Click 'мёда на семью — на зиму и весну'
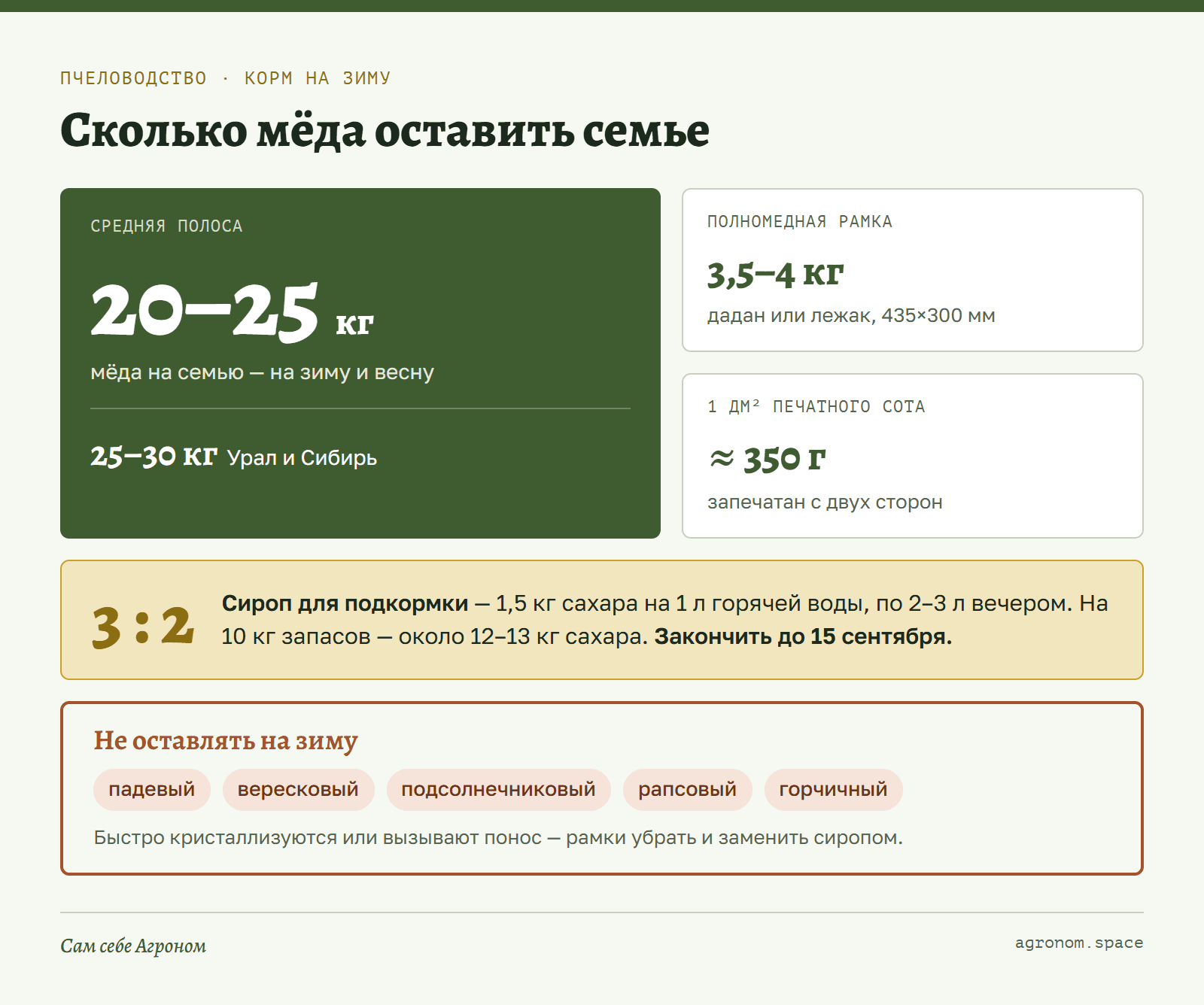The height and width of the screenshot is (1005, 1204). point(262,372)
